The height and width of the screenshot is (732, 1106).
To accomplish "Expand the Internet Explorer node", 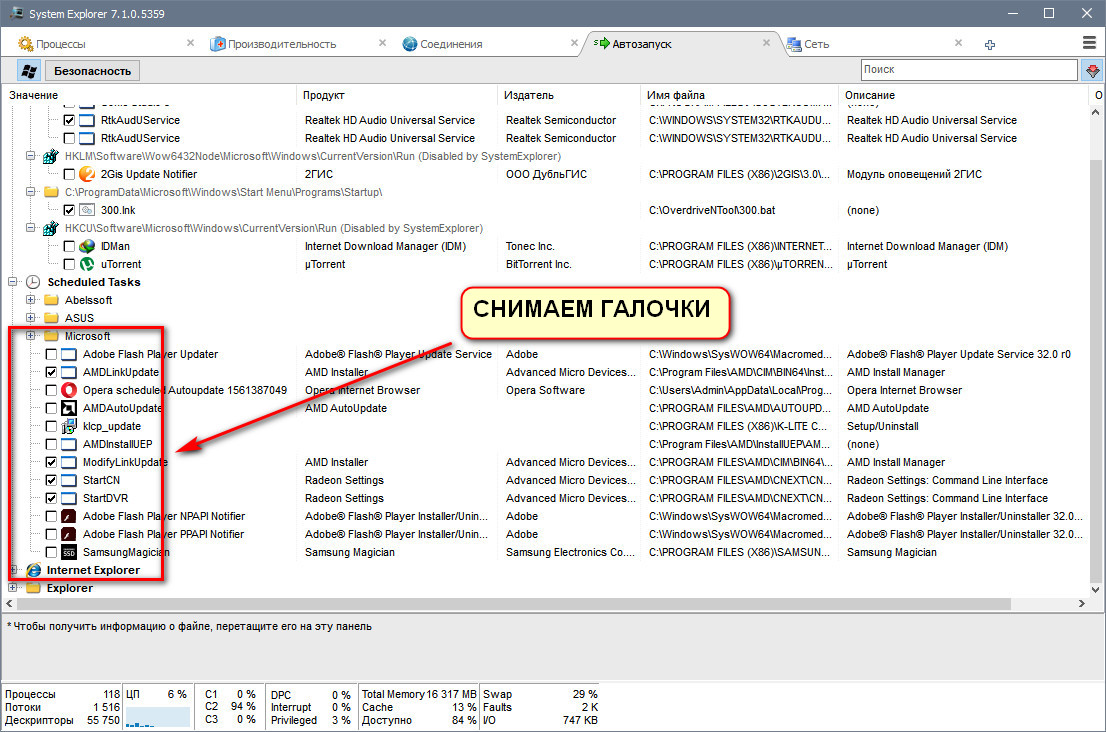I will 12,571.
